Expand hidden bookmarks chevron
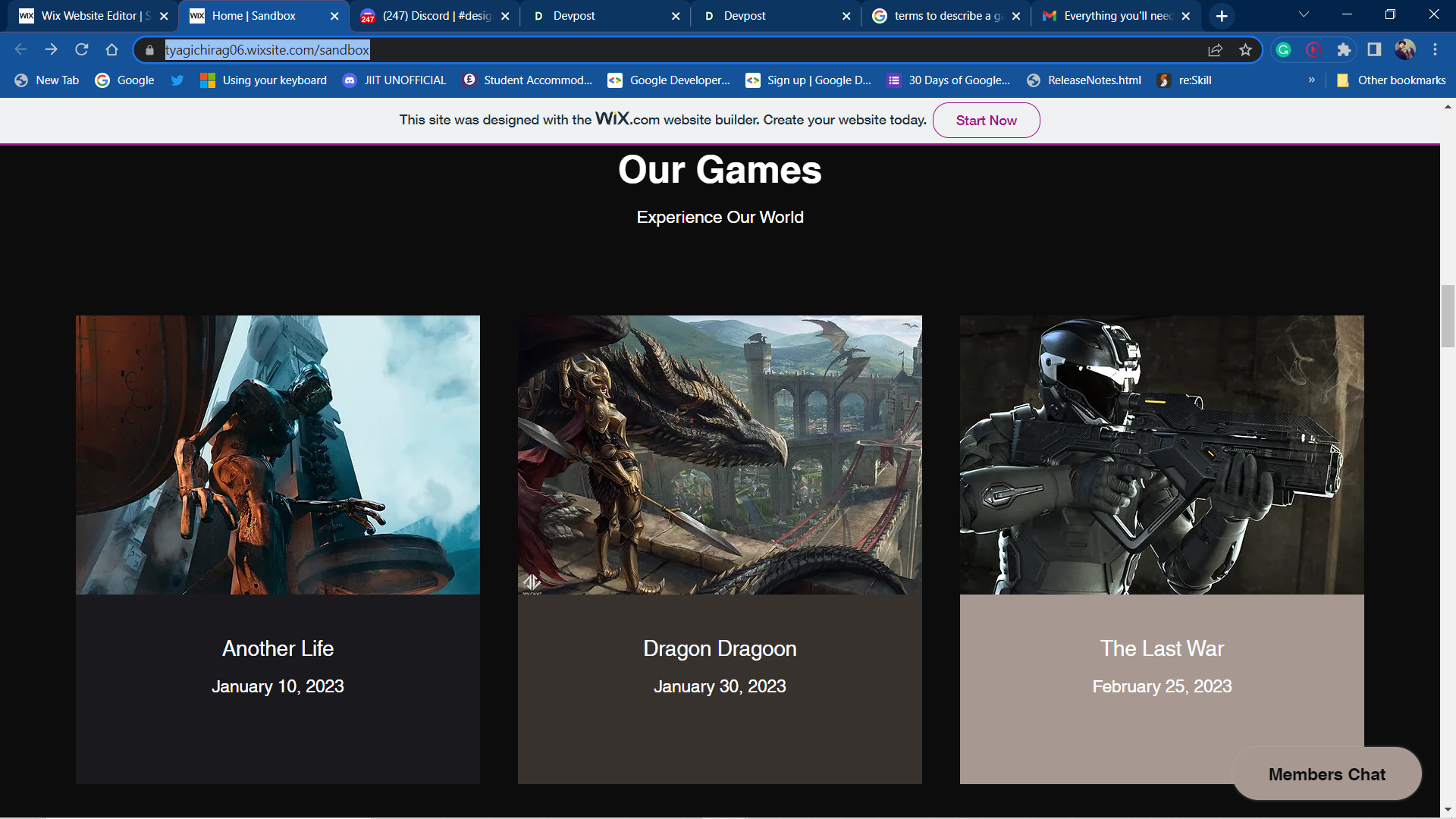Screen dimensions: 1456x819 pos(1311,80)
